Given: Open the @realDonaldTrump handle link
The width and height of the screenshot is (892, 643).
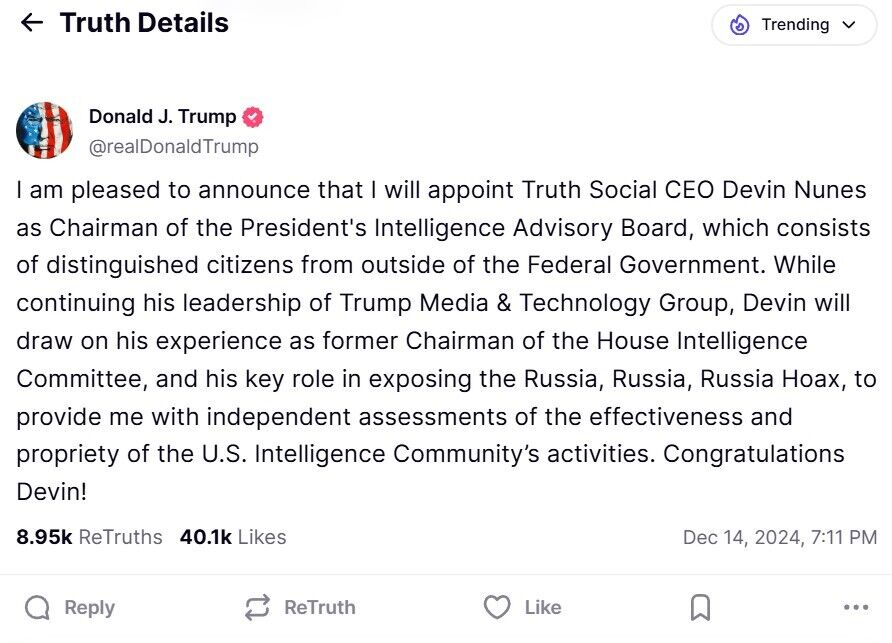Looking at the screenshot, I should pyautogui.click(x=173, y=147).
